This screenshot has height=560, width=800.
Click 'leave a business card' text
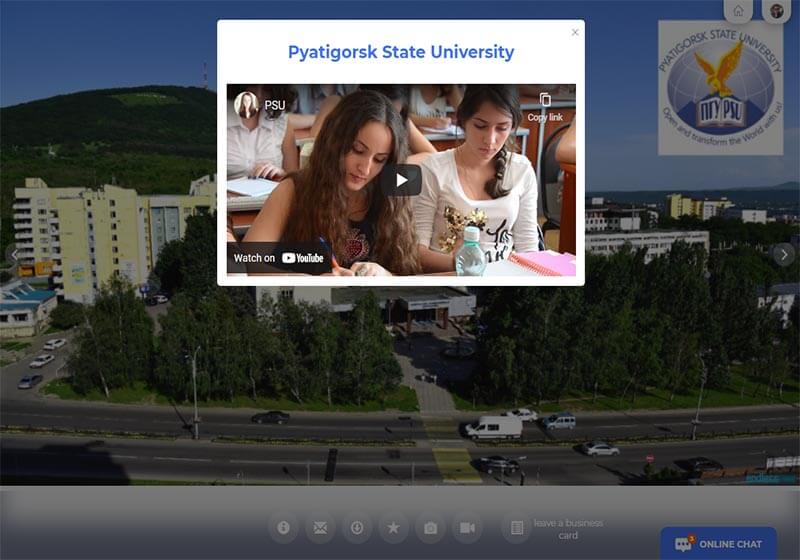pos(568,529)
